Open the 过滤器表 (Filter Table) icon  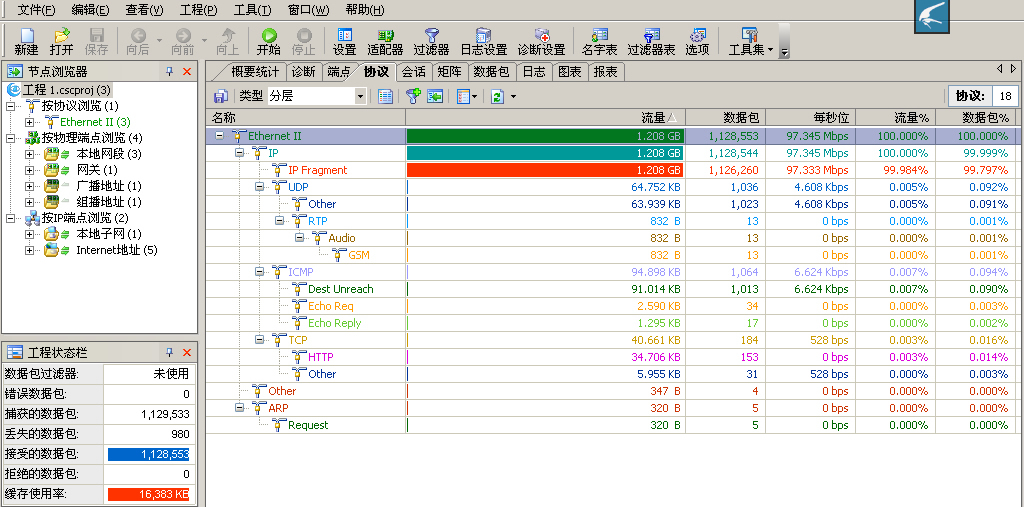(x=651, y=40)
